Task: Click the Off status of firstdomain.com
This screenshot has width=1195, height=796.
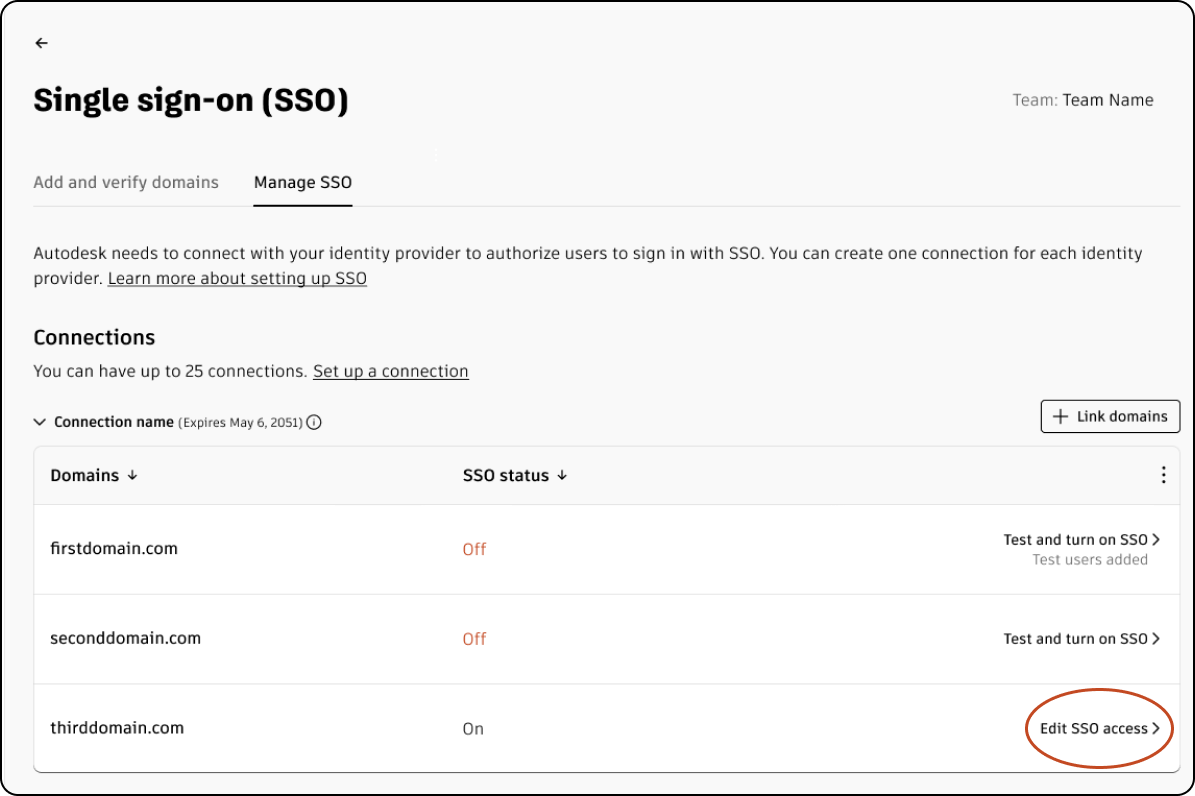Action: 474,549
